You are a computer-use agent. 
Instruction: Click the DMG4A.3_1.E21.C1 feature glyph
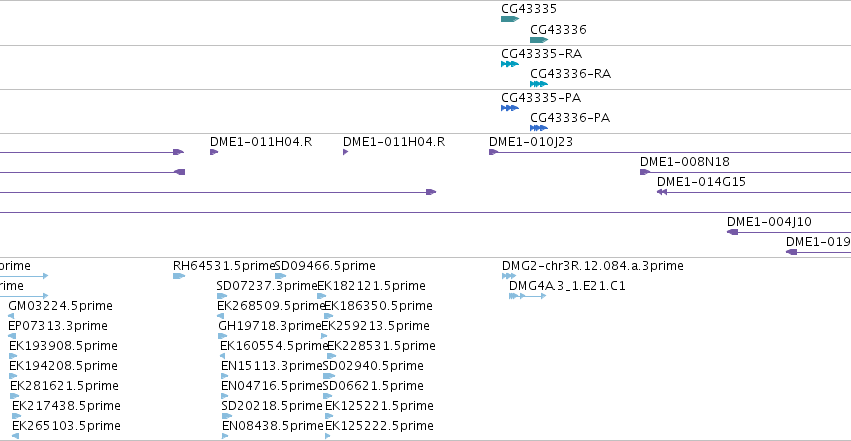(x=528, y=296)
